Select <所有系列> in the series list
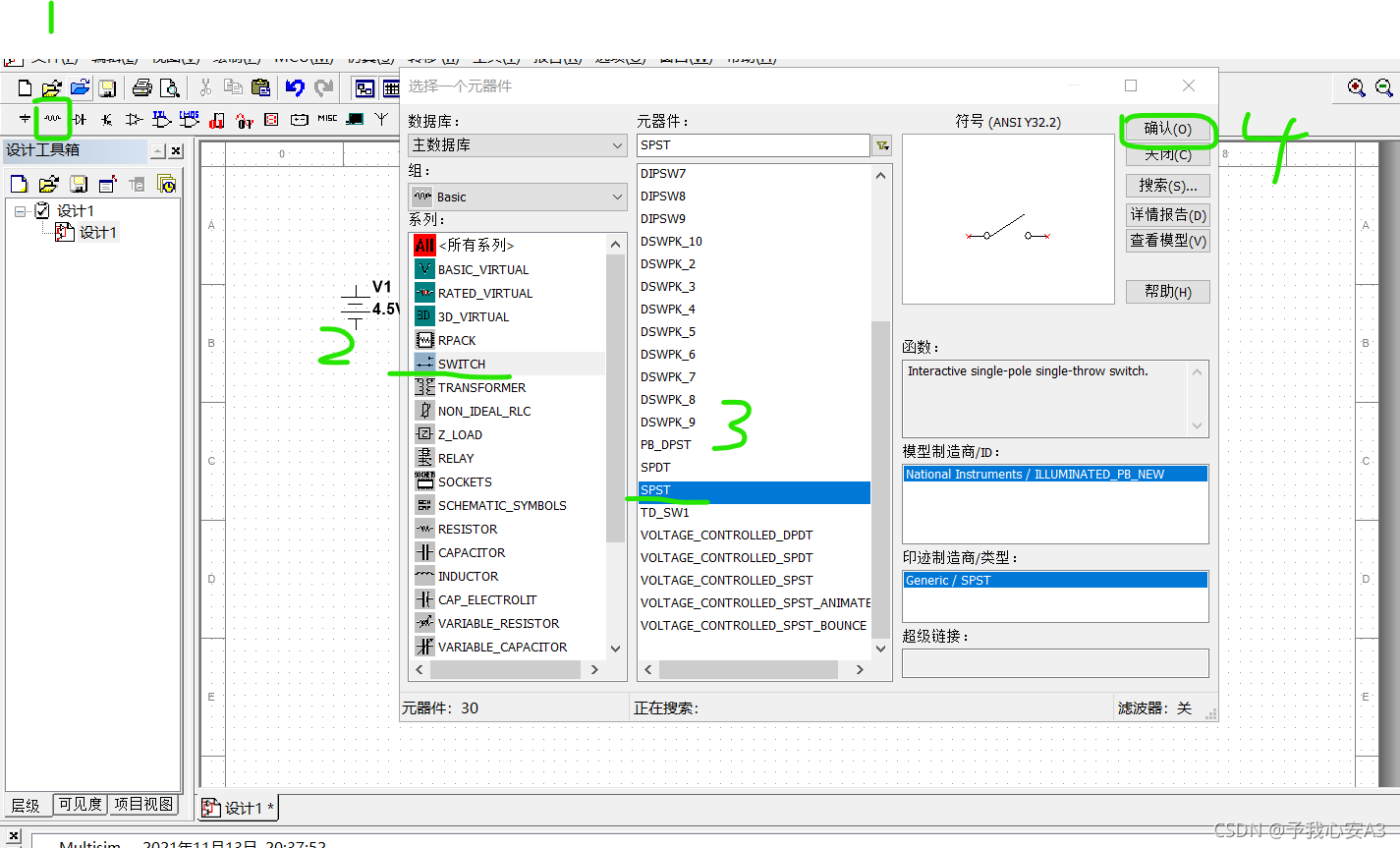This screenshot has height=848, width=1400. point(509,245)
